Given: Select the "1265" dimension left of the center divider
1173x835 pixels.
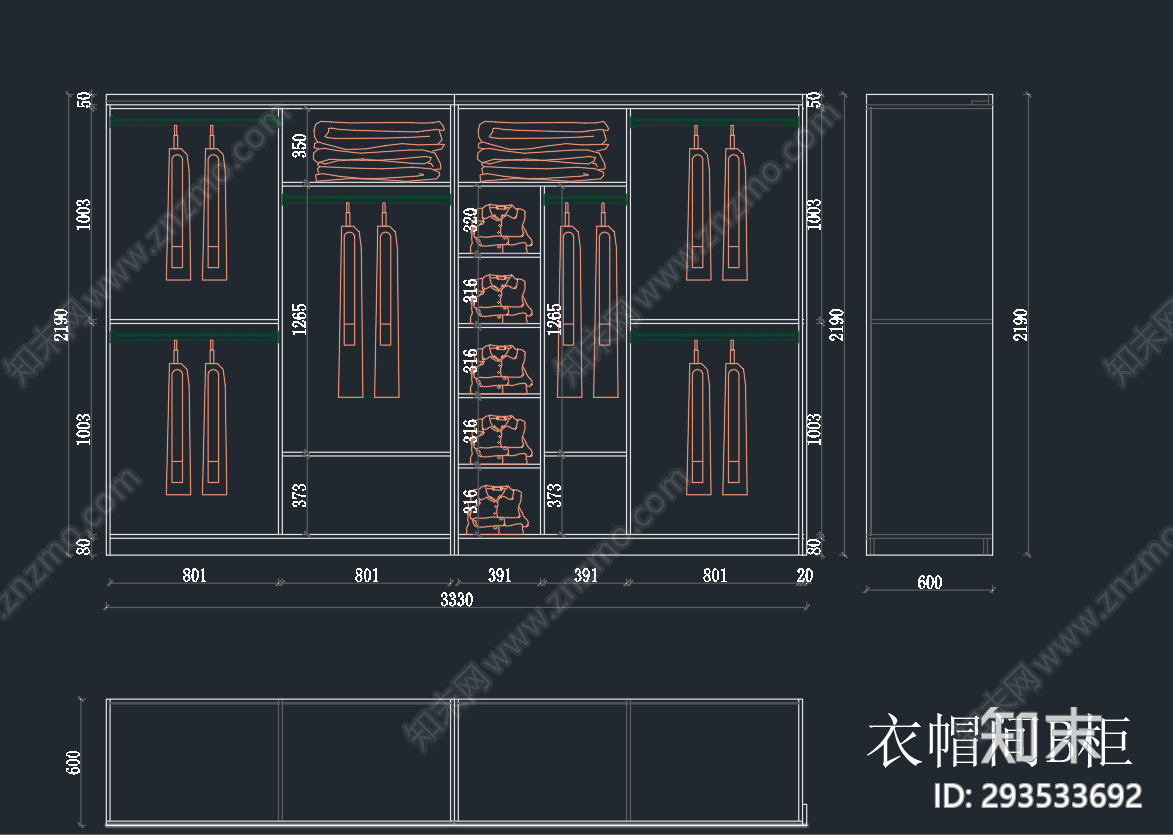Looking at the screenshot, I should (x=299, y=319).
